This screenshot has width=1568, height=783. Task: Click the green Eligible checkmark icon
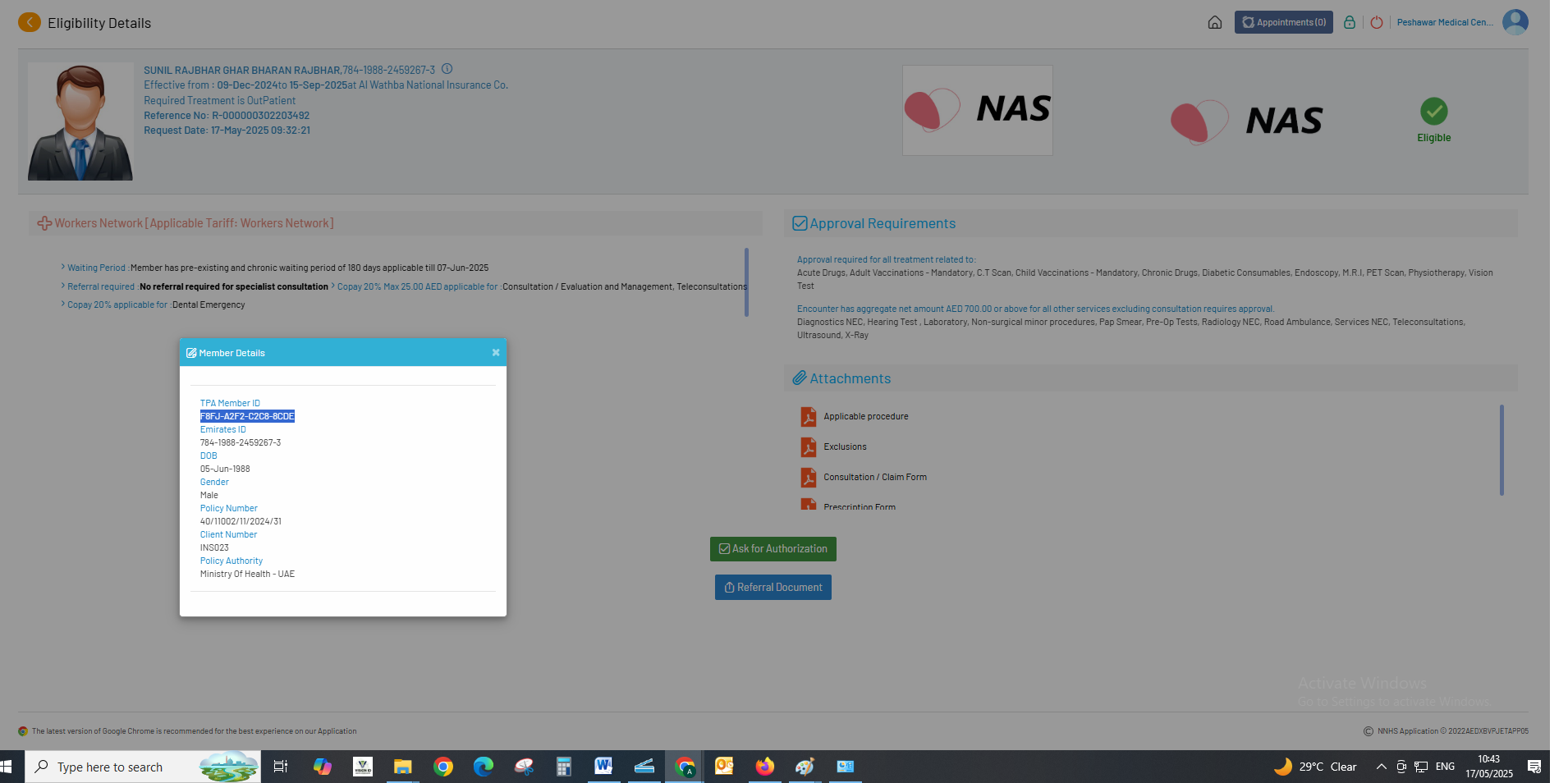pos(1434,111)
